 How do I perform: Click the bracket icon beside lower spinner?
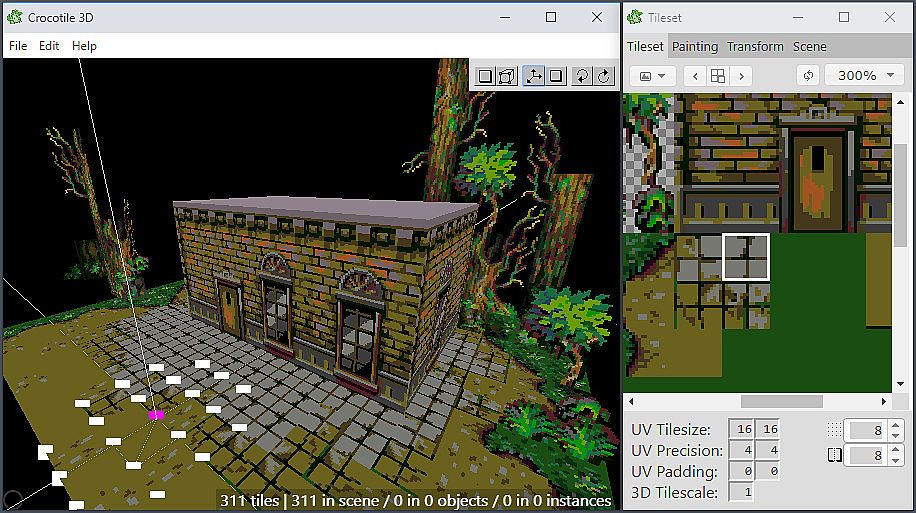[835, 455]
